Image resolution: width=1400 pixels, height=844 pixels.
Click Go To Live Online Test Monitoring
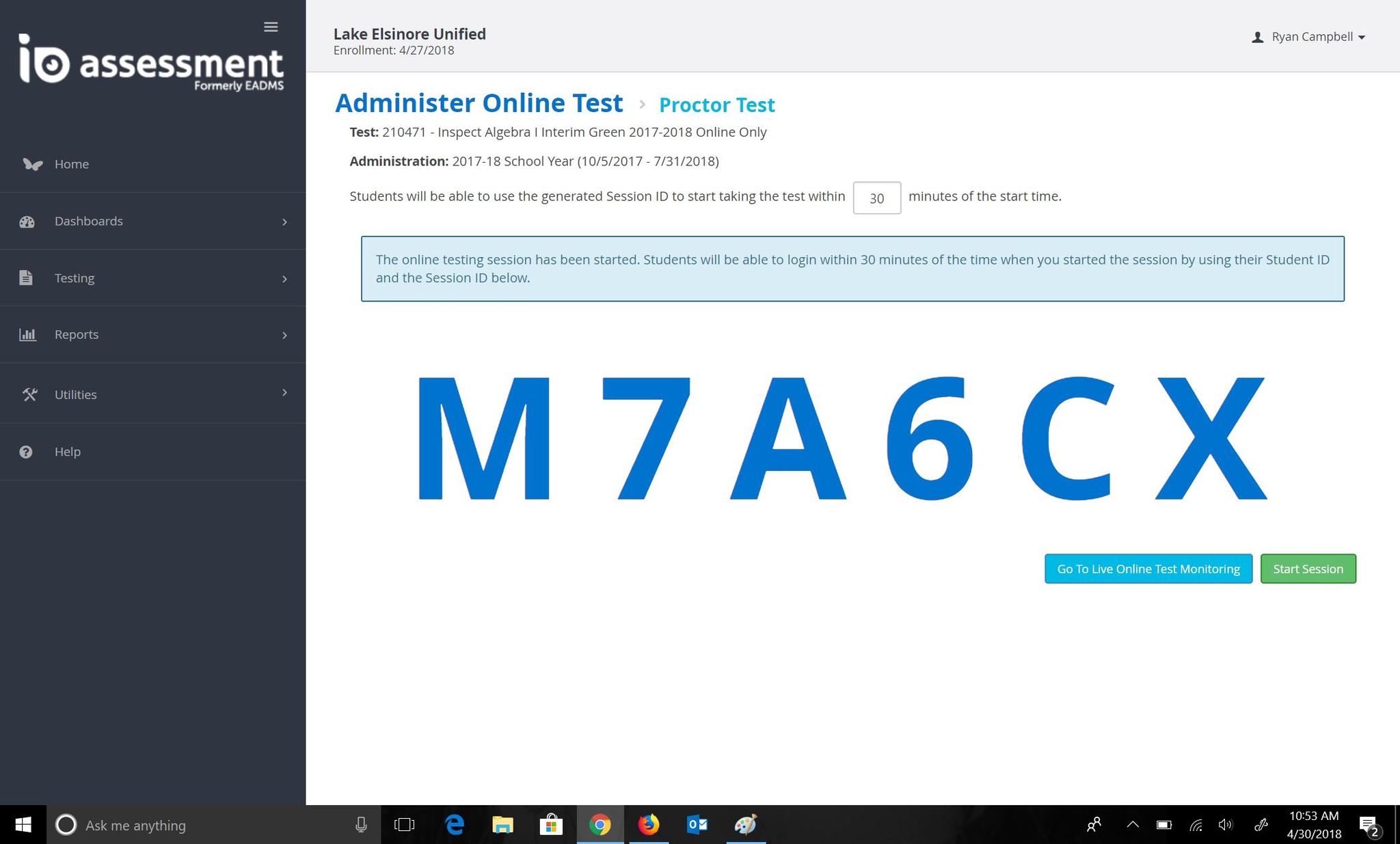click(x=1148, y=569)
